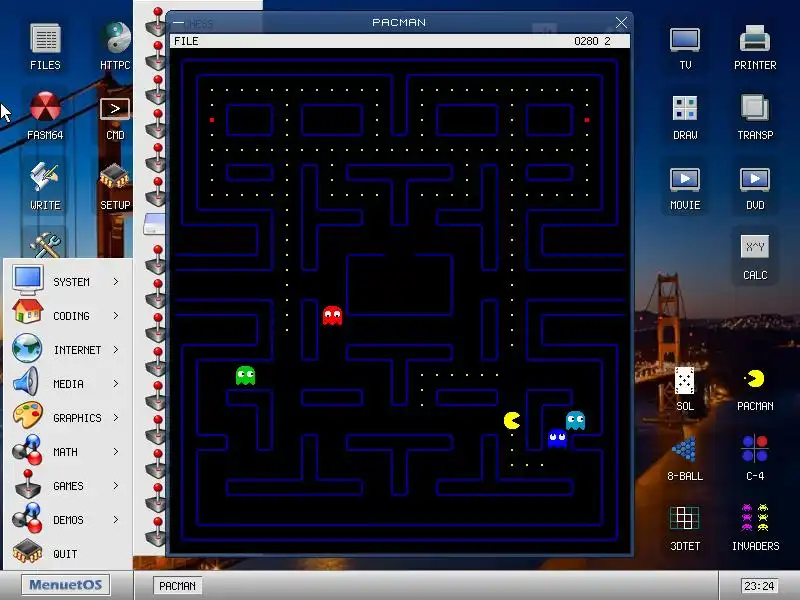
Task: Expand the SYSTEM submenu arrow
Action: click(x=116, y=282)
